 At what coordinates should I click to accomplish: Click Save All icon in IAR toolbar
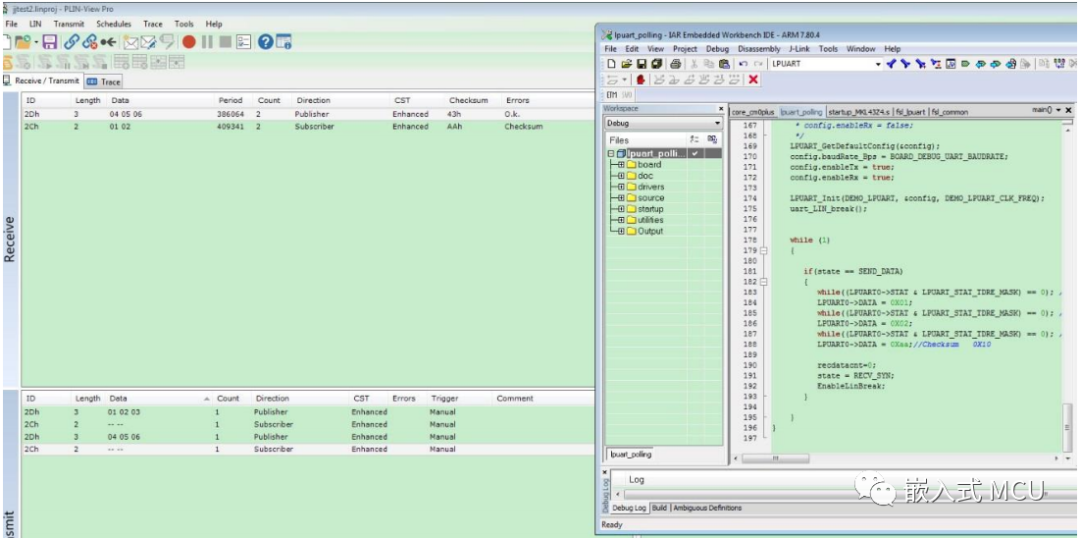656,64
